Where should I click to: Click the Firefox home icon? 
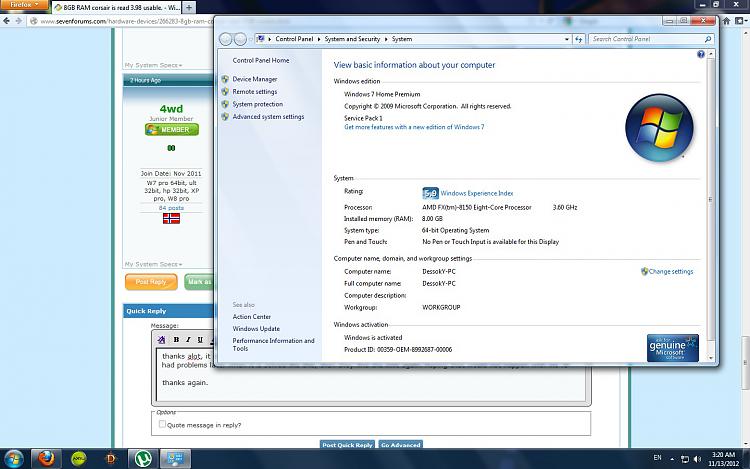click(x=726, y=21)
